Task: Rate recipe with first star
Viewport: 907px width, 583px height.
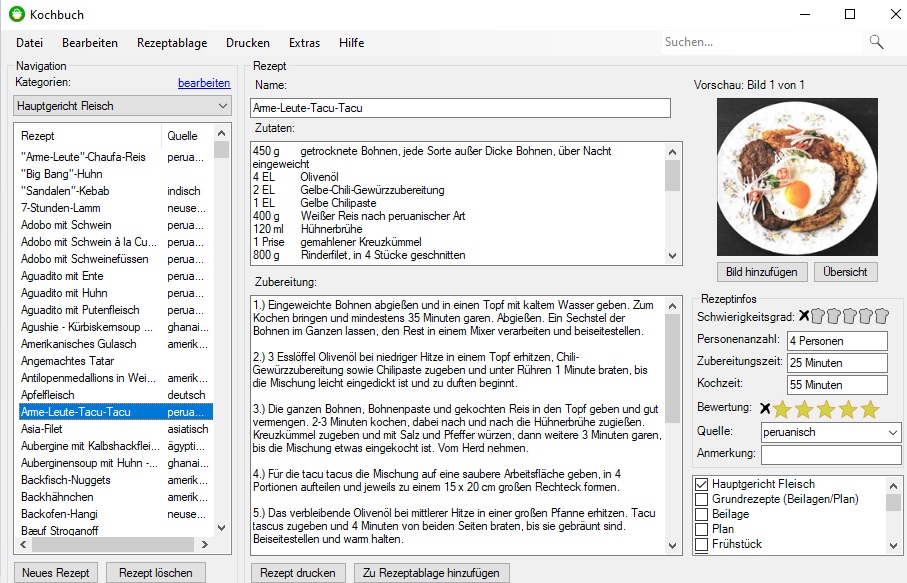Action: coord(782,409)
